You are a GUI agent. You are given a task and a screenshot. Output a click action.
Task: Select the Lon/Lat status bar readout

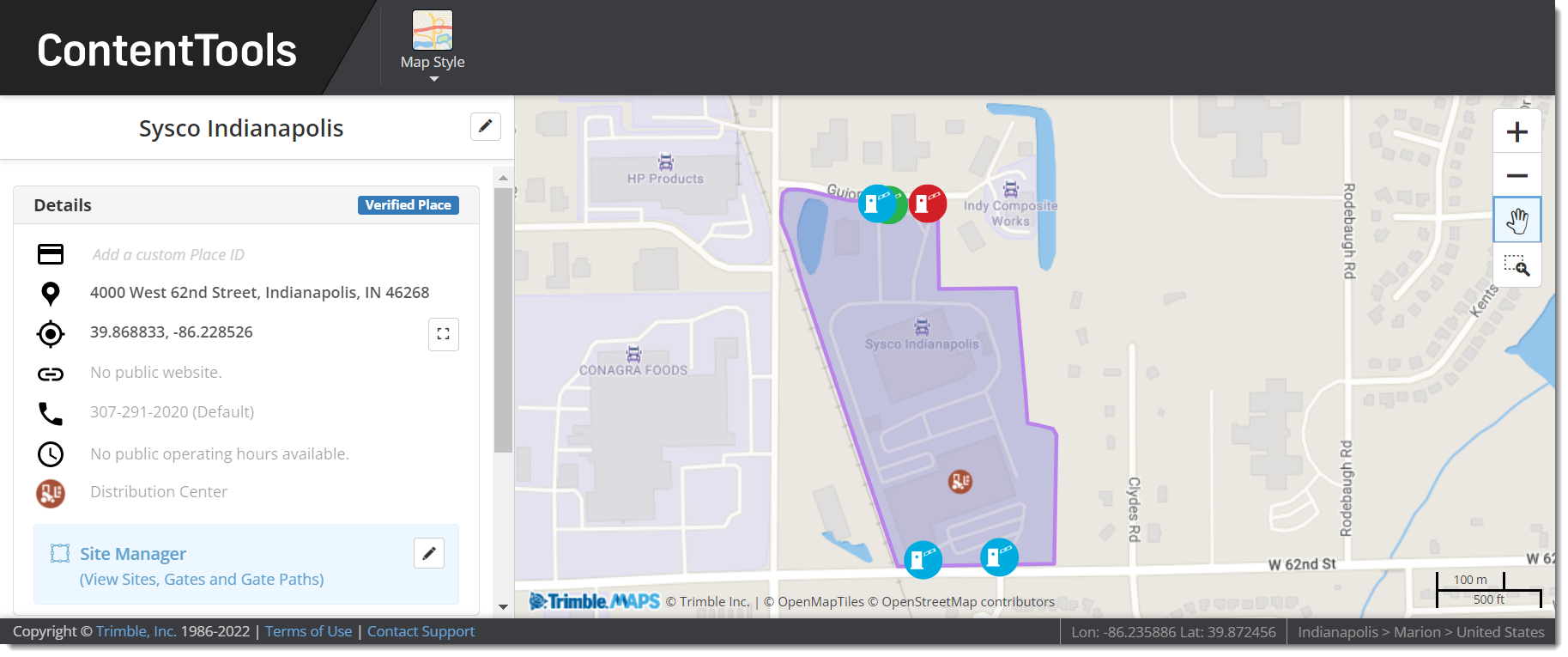click(1173, 632)
